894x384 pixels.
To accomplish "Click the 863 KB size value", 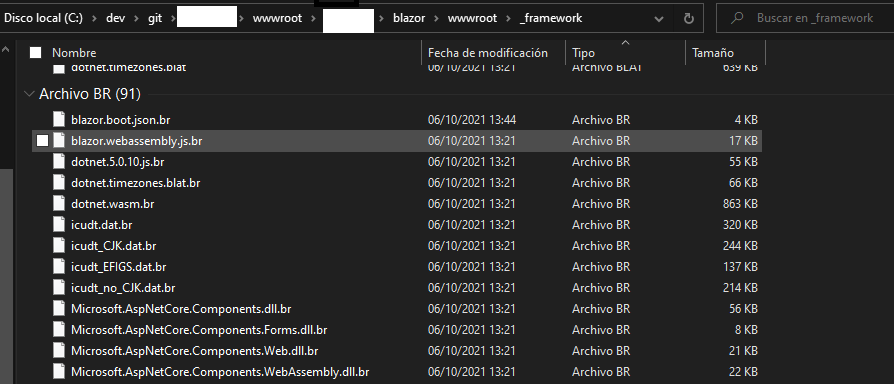I will point(740,204).
